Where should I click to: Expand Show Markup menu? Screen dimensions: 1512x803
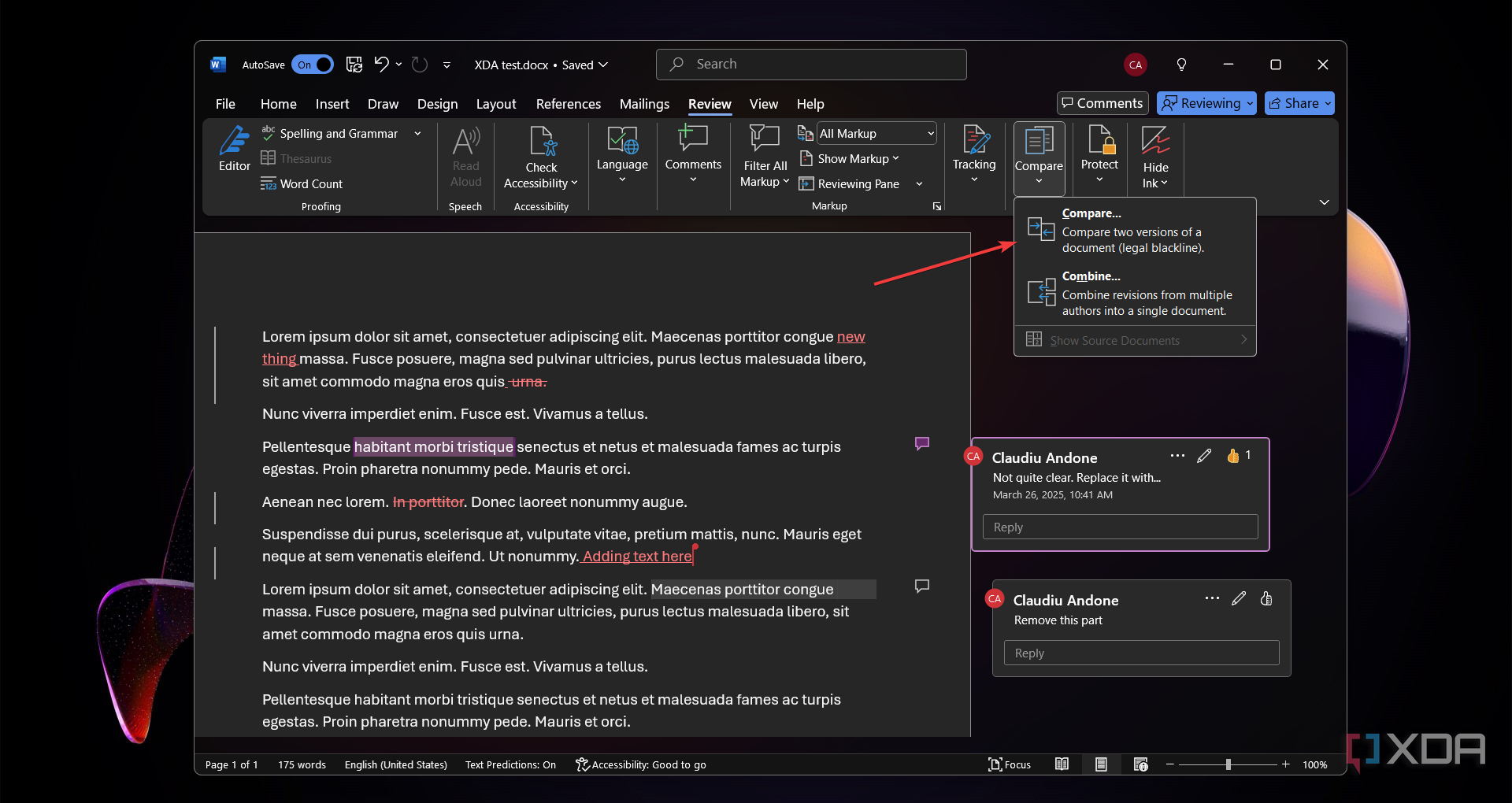850,158
